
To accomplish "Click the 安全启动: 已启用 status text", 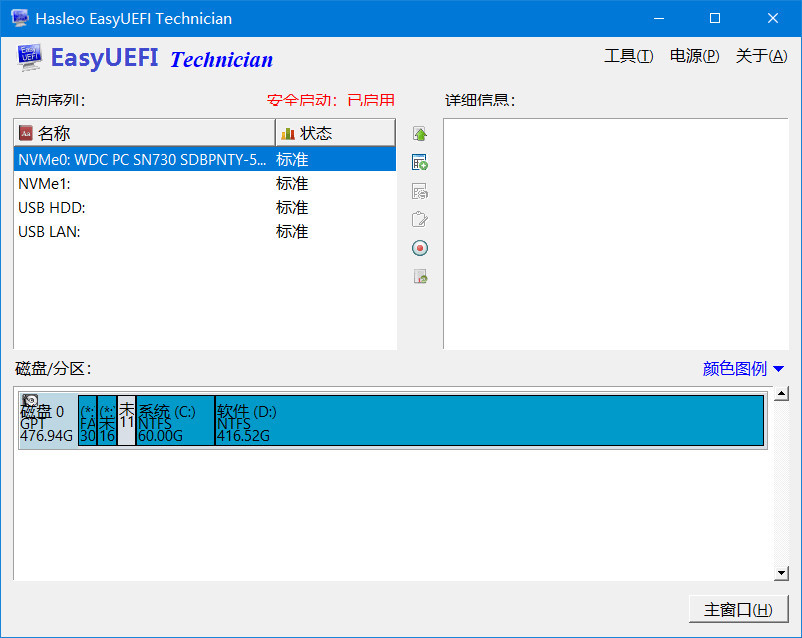I will (330, 100).
